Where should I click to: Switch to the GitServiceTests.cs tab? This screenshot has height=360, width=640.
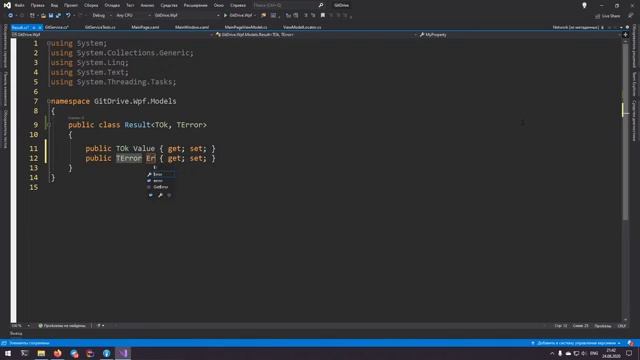(x=100, y=27)
